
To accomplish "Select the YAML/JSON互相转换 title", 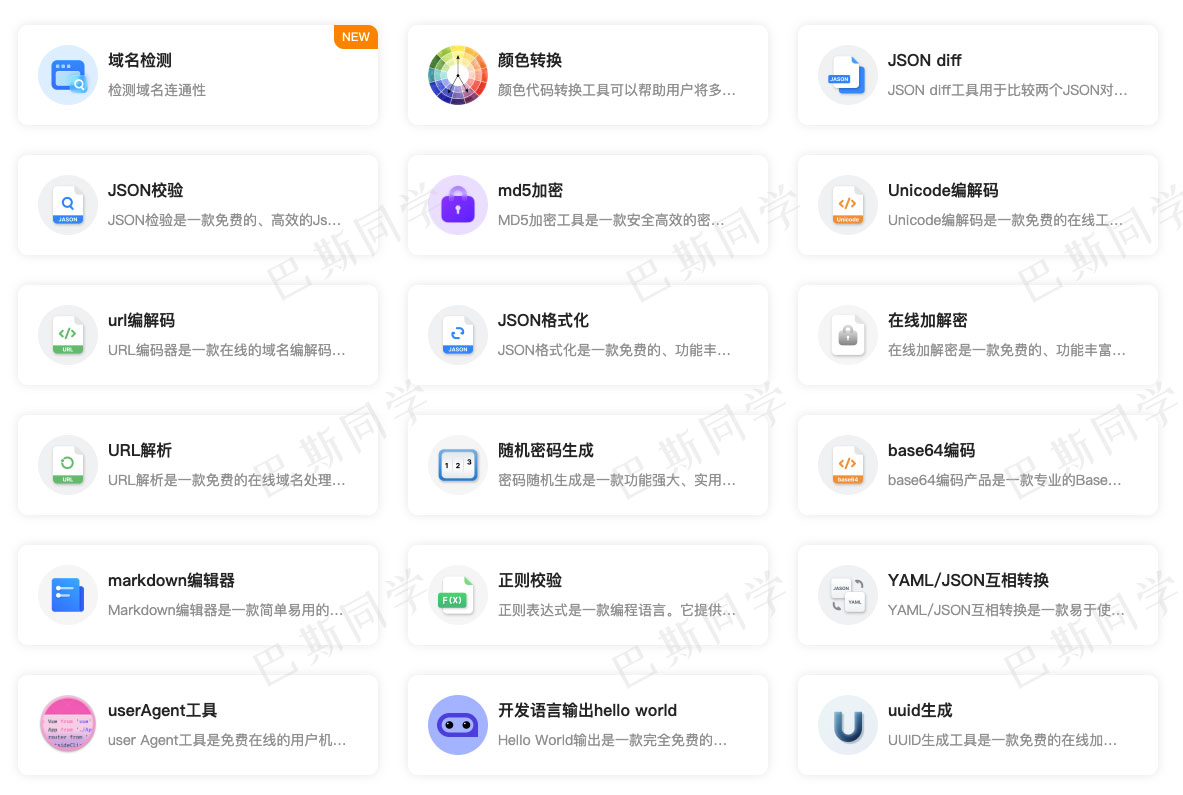I will pos(968,580).
